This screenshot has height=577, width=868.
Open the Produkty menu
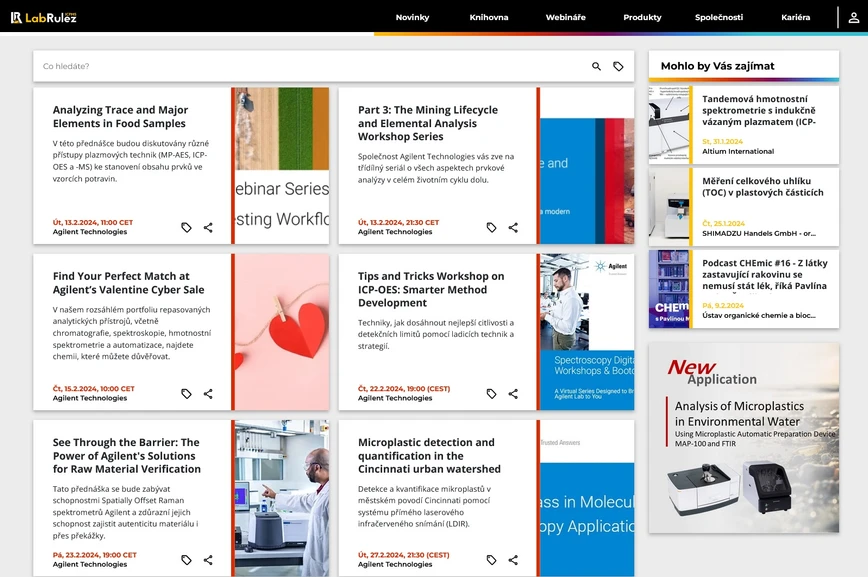(x=642, y=17)
